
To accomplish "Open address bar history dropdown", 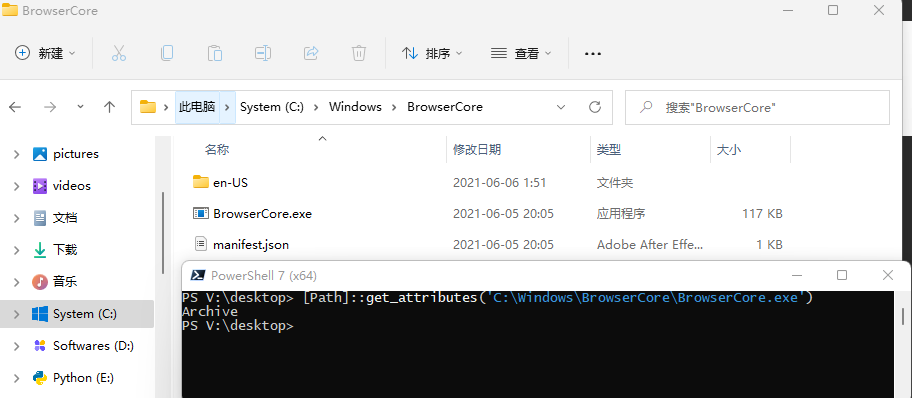I will coord(561,107).
